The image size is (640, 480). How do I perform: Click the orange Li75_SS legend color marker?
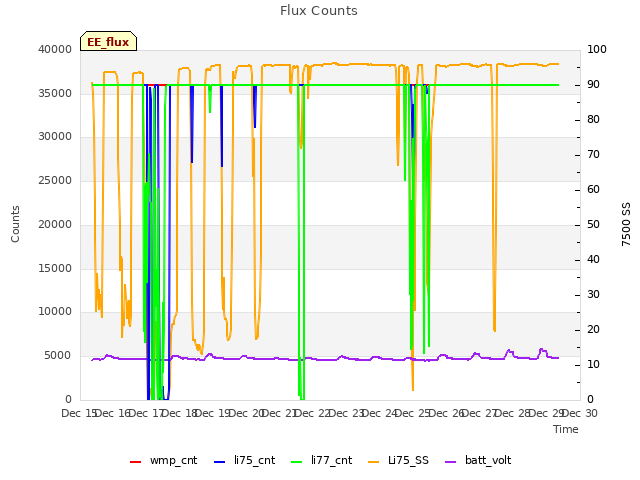click(x=373, y=462)
